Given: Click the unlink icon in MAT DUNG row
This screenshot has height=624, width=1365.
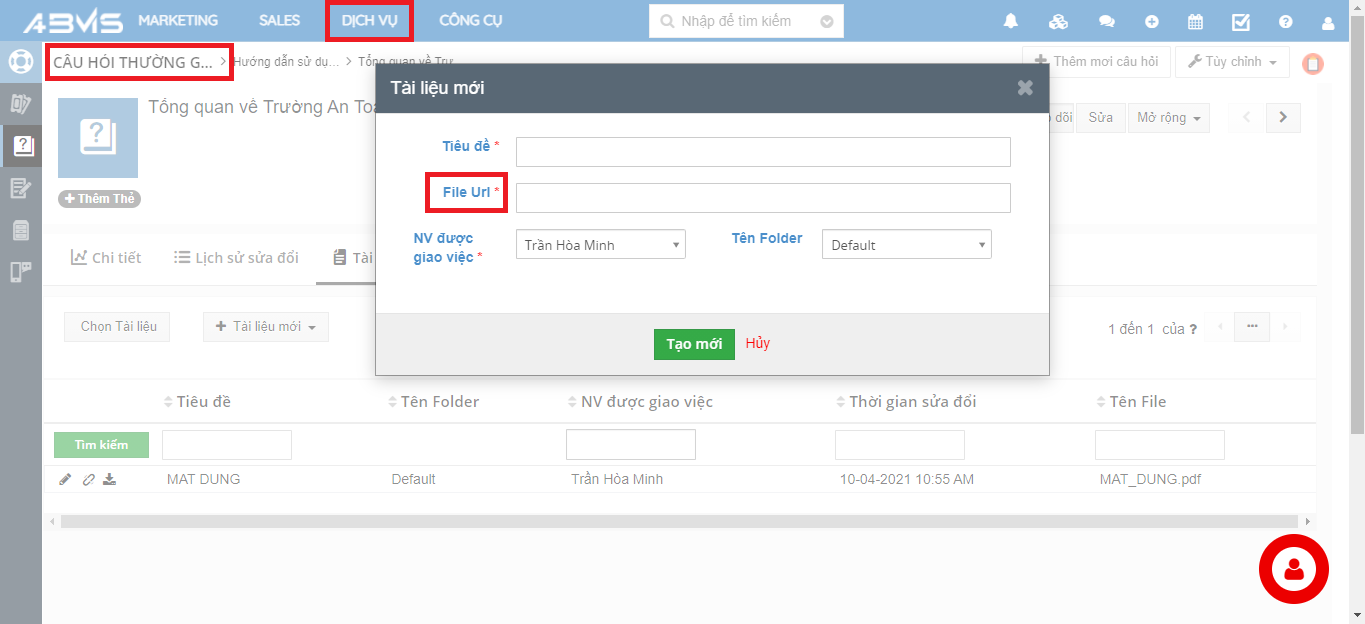Looking at the screenshot, I should click(x=88, y=479).
